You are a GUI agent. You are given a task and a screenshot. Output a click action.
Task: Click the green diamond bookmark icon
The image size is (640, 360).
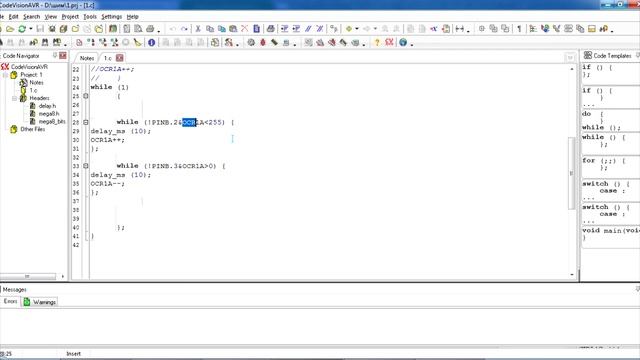click(349, 29)
